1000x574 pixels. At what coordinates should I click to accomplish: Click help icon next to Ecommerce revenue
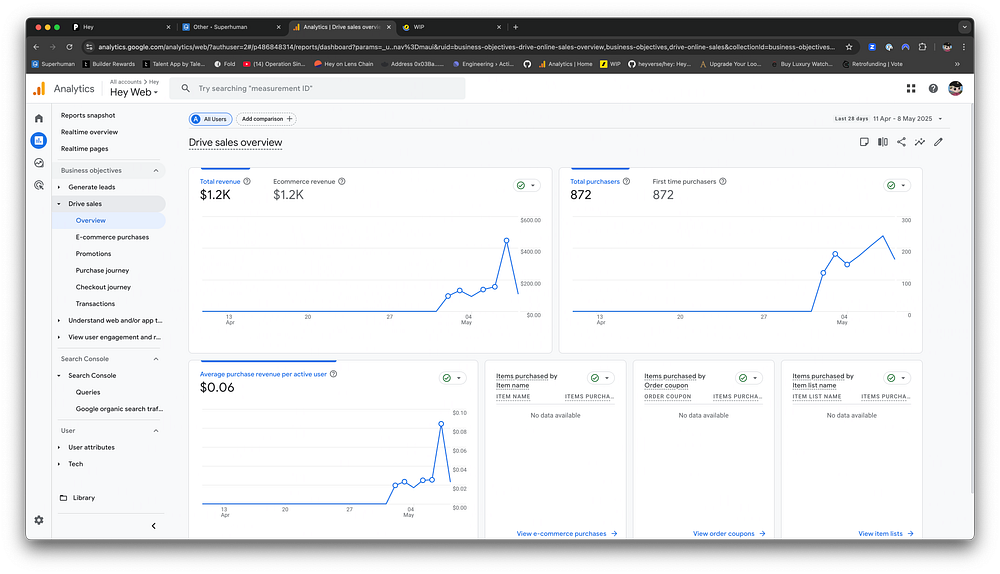click(x=342, y=182)
